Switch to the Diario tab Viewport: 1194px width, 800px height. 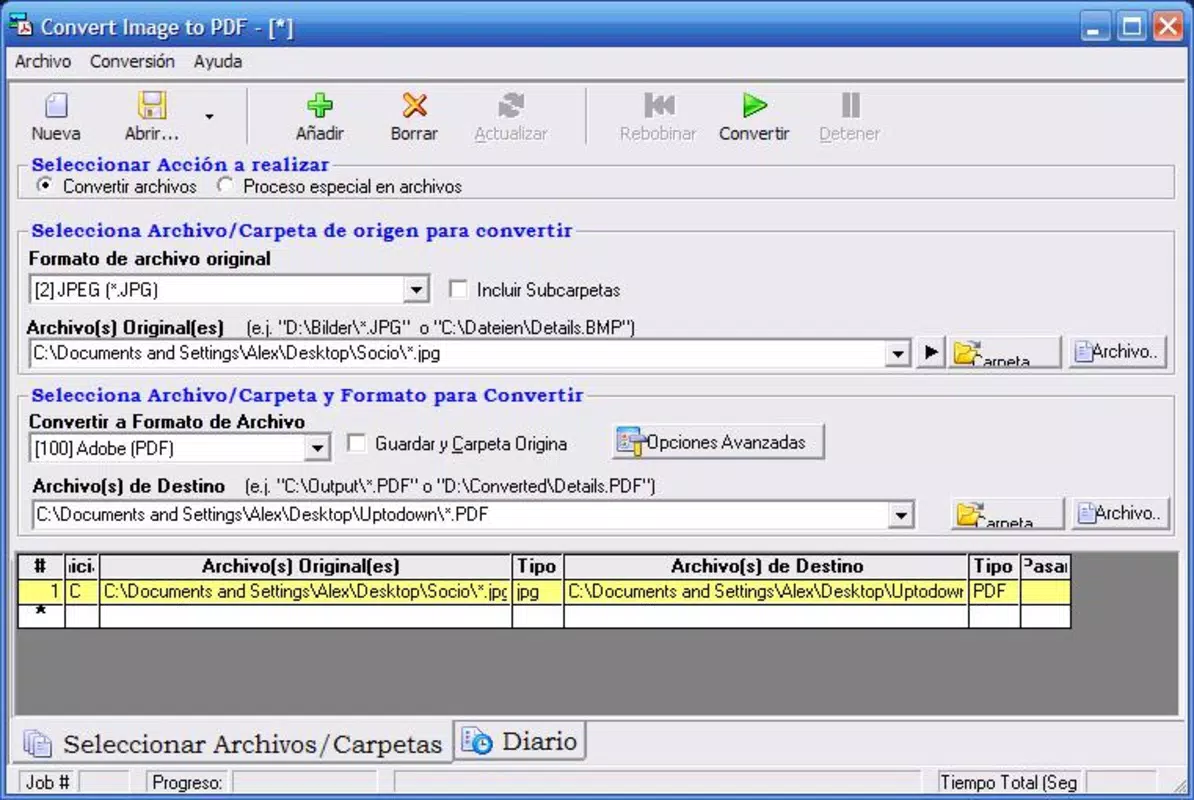[x=520, y=741]
